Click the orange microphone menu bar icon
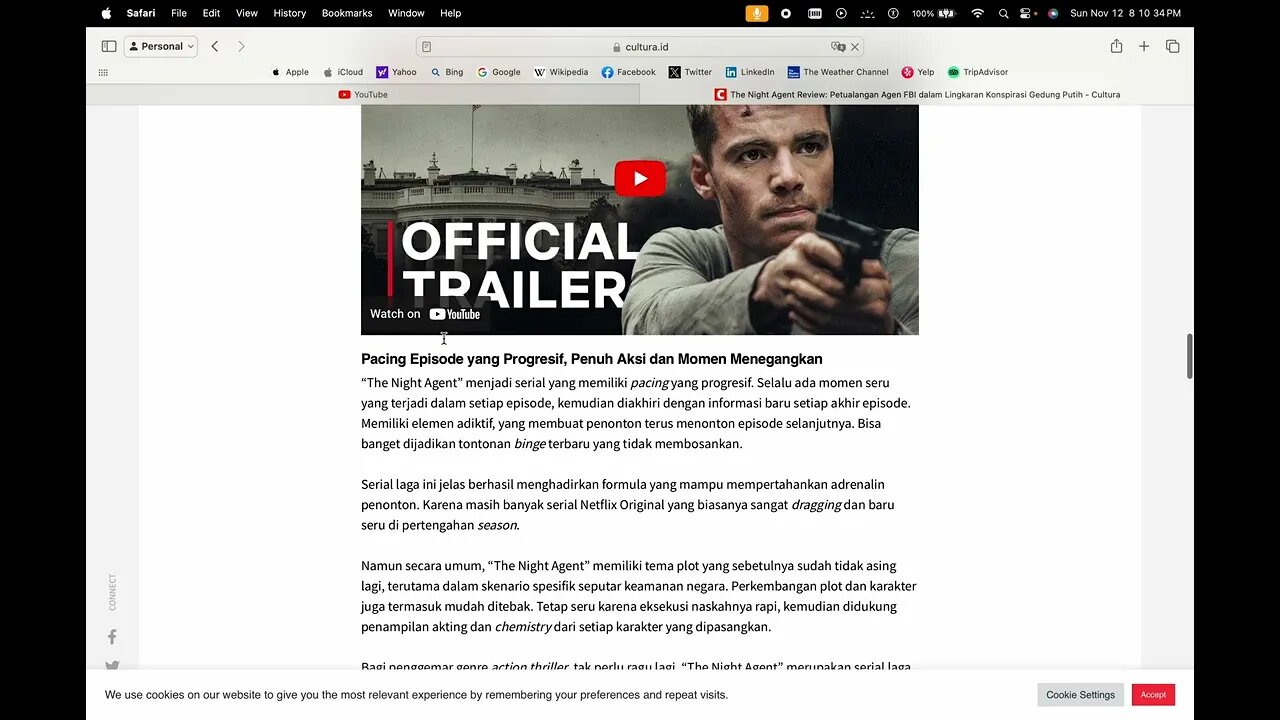The height and width of the screenshot is (720, 1280). point(757,13)
